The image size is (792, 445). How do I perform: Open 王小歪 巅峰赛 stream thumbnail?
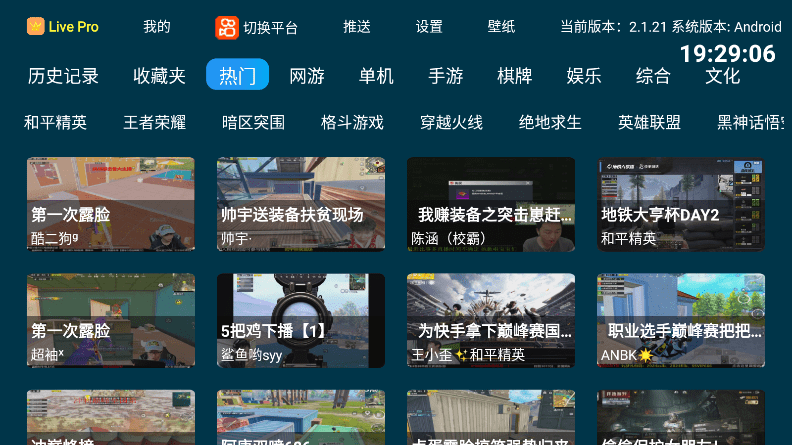tap(491, 320)
